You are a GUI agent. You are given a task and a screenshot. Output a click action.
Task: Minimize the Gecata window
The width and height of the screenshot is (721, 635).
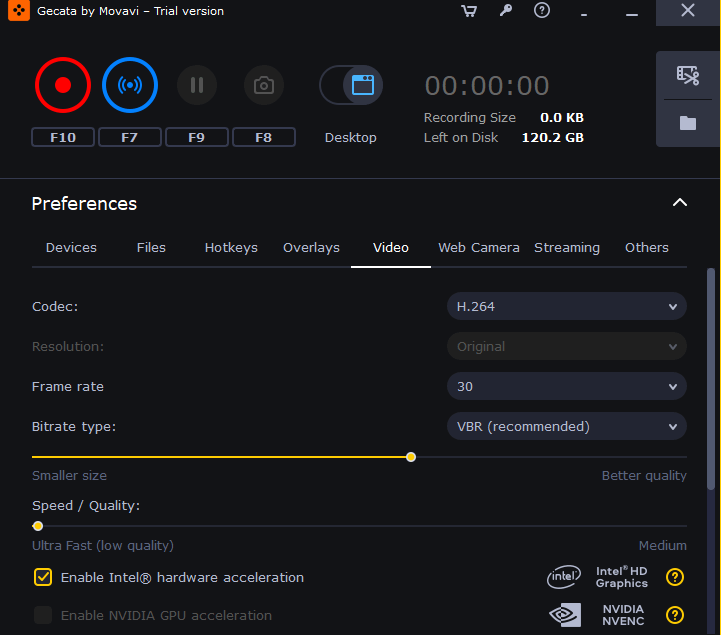632,12
